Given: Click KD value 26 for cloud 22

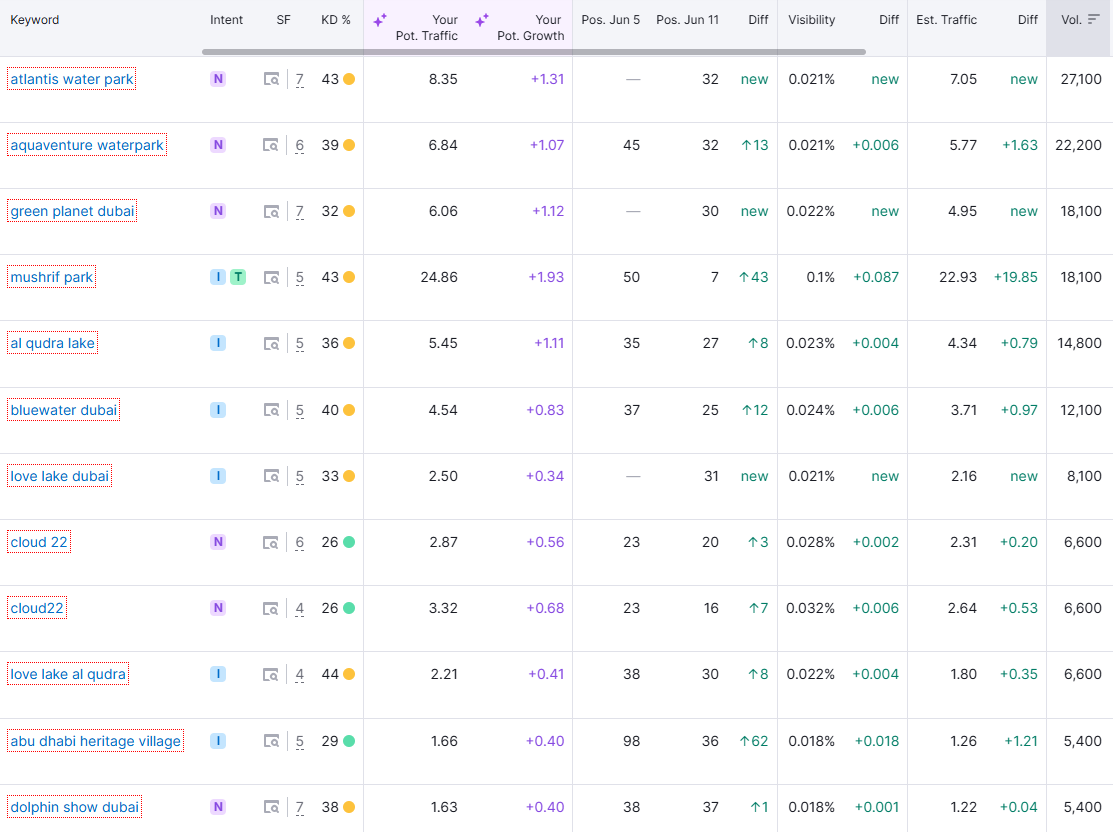Looking at the screenshot, I should (x=330, y=542).
